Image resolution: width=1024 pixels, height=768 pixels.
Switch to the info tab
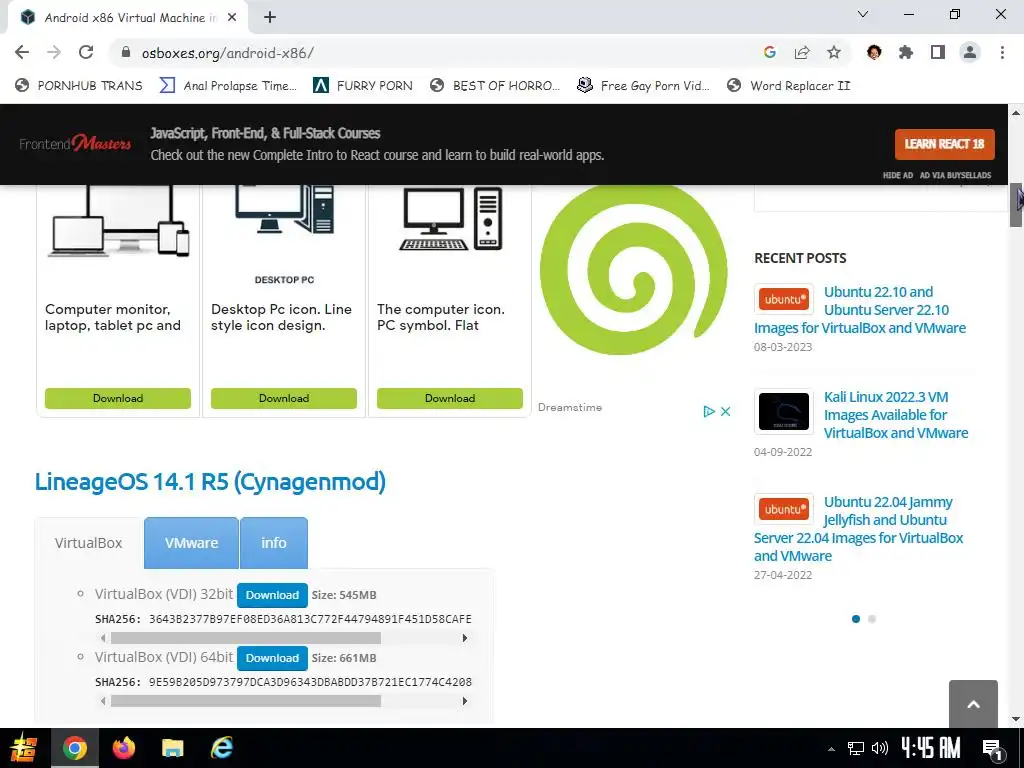click(x=274, y=543)
